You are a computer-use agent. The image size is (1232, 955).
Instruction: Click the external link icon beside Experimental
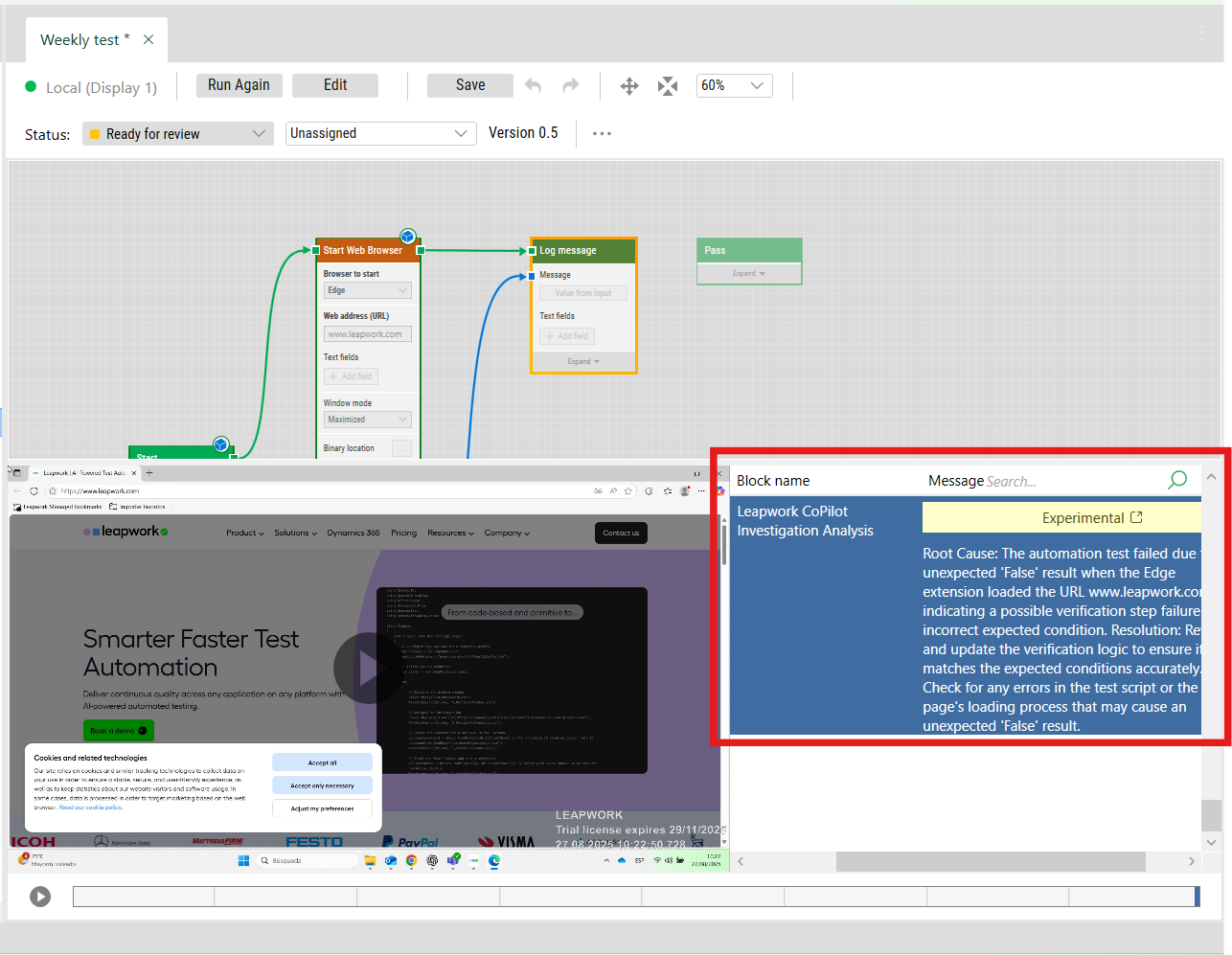click(1139, 517)
